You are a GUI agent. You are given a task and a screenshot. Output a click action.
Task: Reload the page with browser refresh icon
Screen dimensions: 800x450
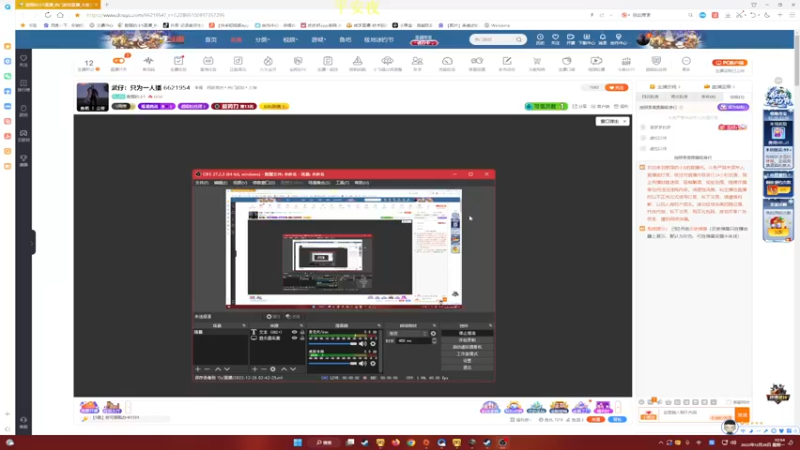pyautogui.click(x=47, y=15)
